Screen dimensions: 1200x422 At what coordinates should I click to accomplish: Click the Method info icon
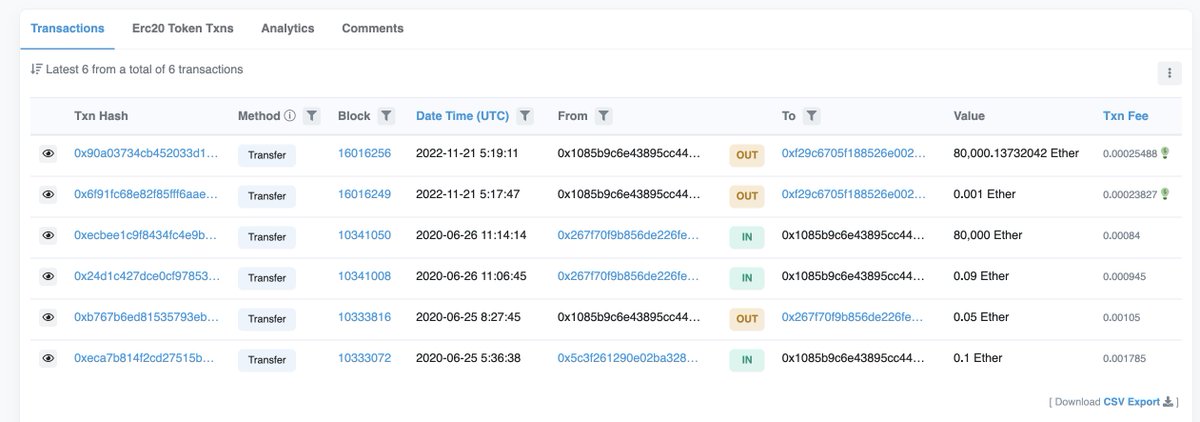290,116
